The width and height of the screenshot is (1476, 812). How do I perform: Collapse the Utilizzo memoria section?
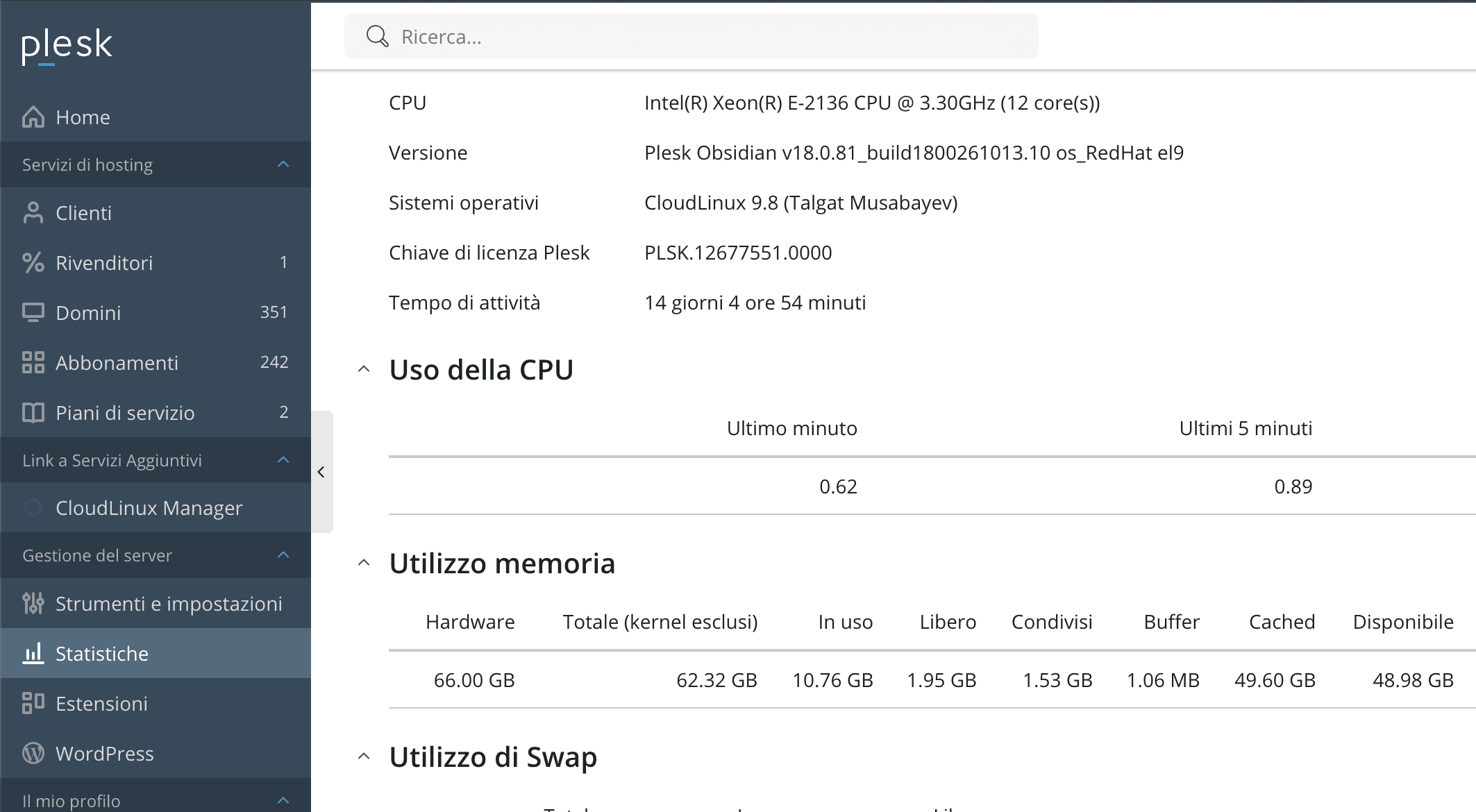(364, 563)
